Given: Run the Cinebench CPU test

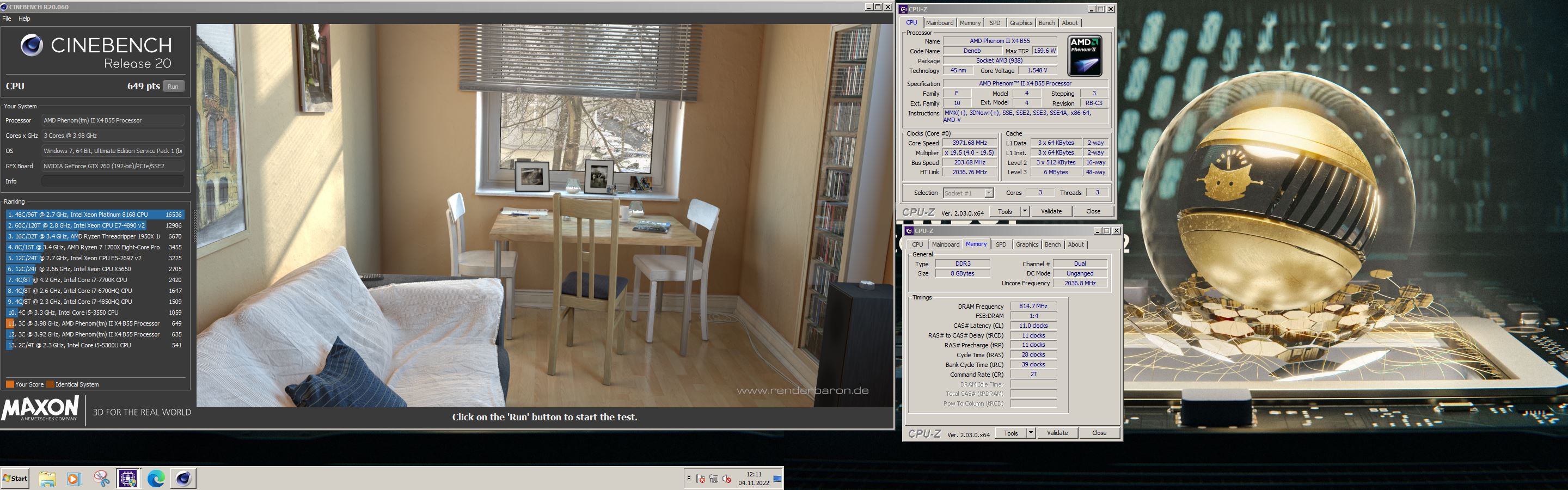Looking at the screenshot, I should (174, 87).
